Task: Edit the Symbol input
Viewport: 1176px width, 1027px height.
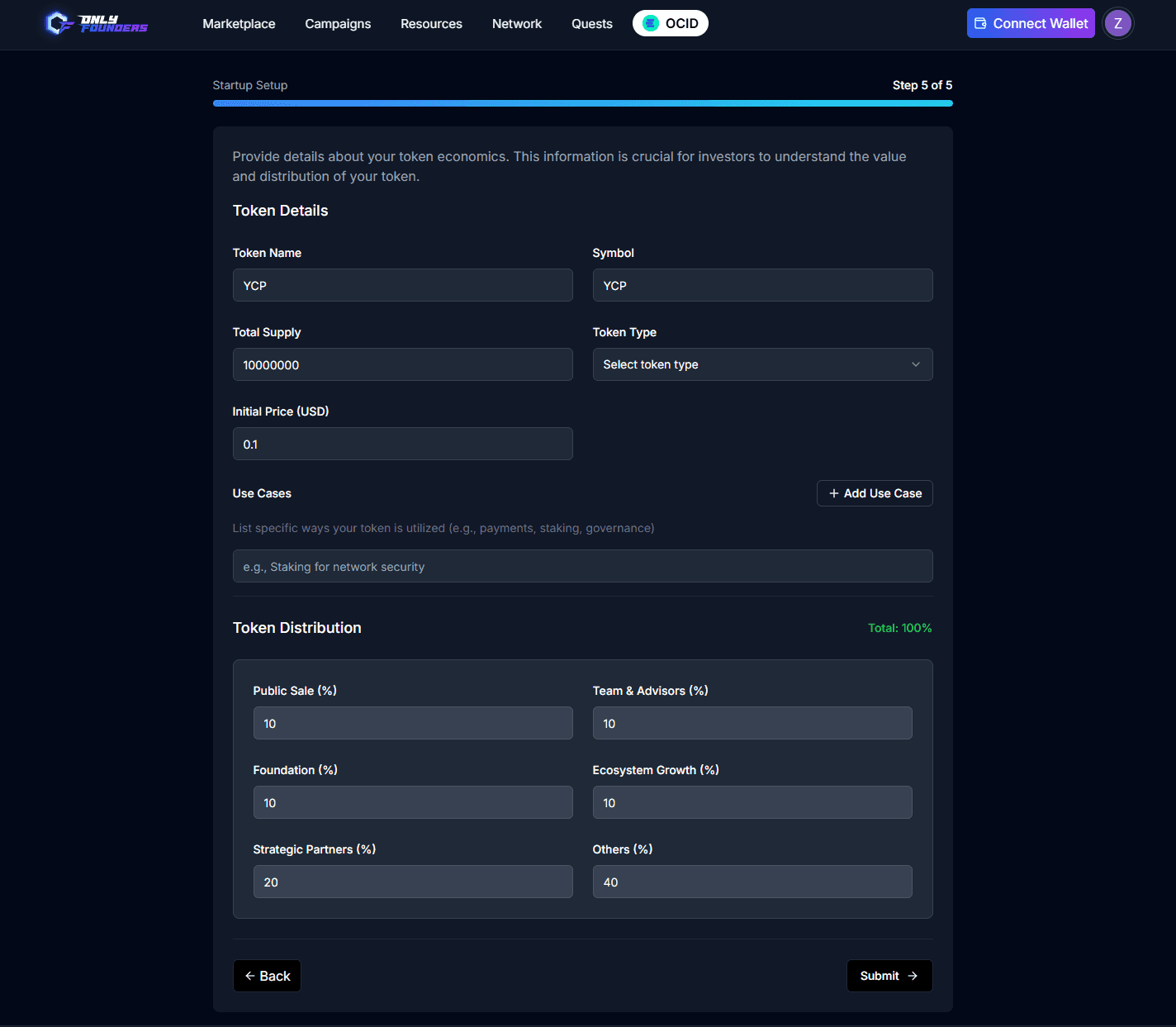Action: (x=762, y=285)
